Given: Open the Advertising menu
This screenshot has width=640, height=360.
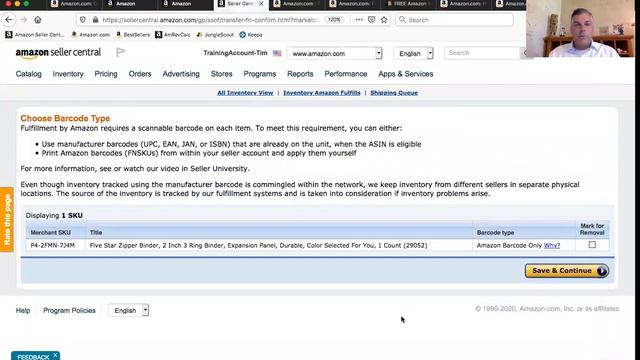Looking at the screenshot, I should [181, 74].
